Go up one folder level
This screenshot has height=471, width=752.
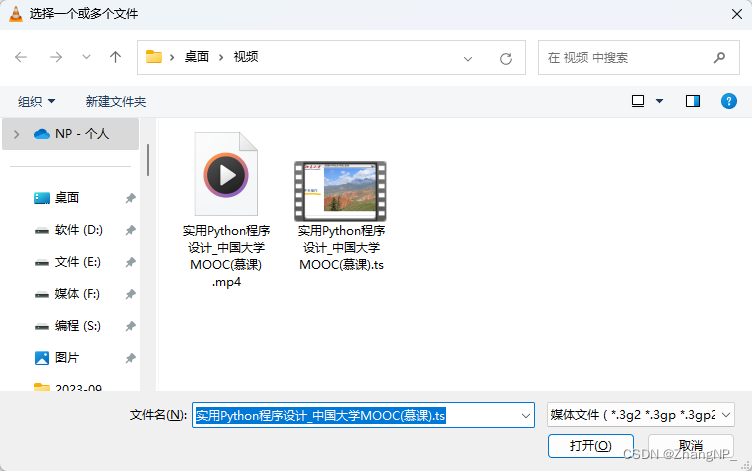click(115, 58)
